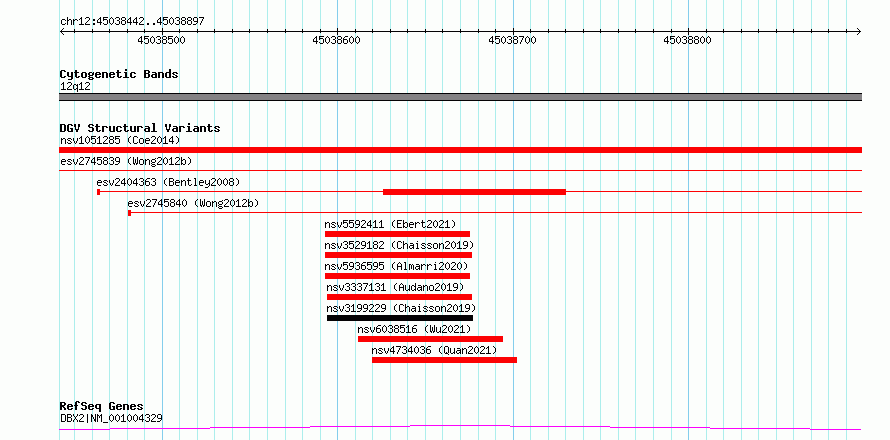The width and height of the screenshot is (890, 440).
Task: Click the 45038700 ruler position
Action: pos(512,41)
